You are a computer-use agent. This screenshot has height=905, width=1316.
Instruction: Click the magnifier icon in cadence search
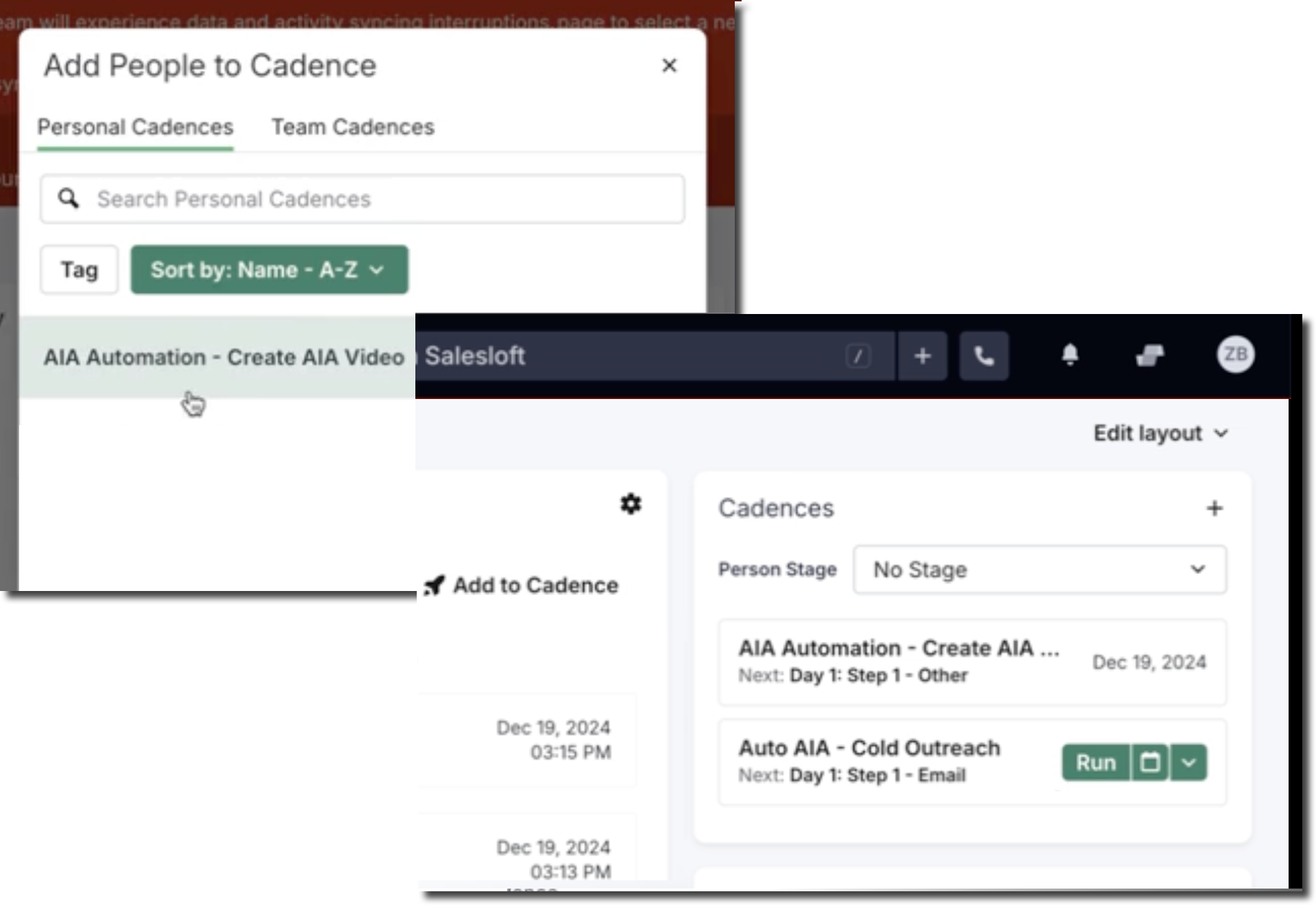point(69,199)
